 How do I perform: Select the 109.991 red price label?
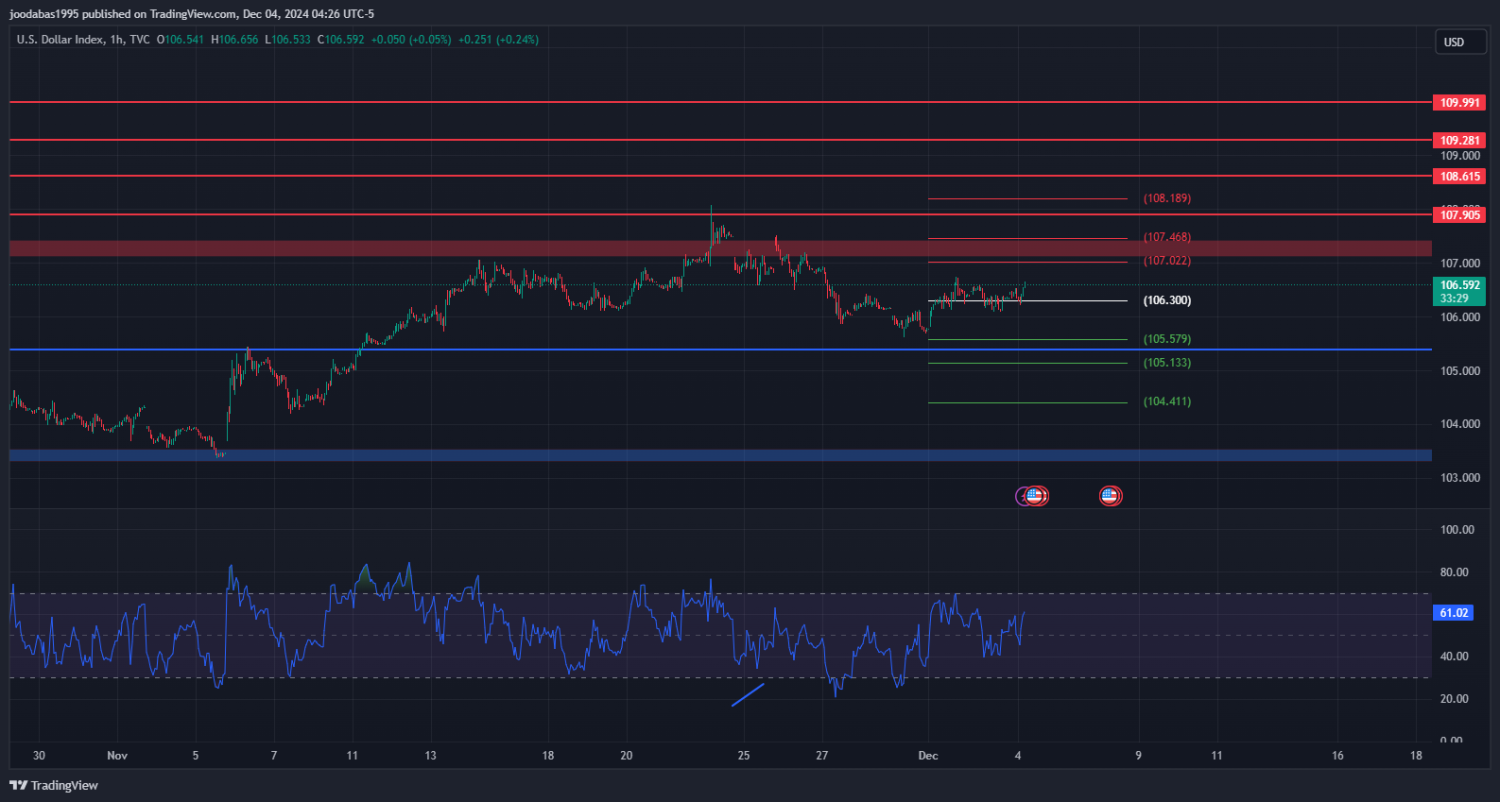click(x=1459, y=102)
